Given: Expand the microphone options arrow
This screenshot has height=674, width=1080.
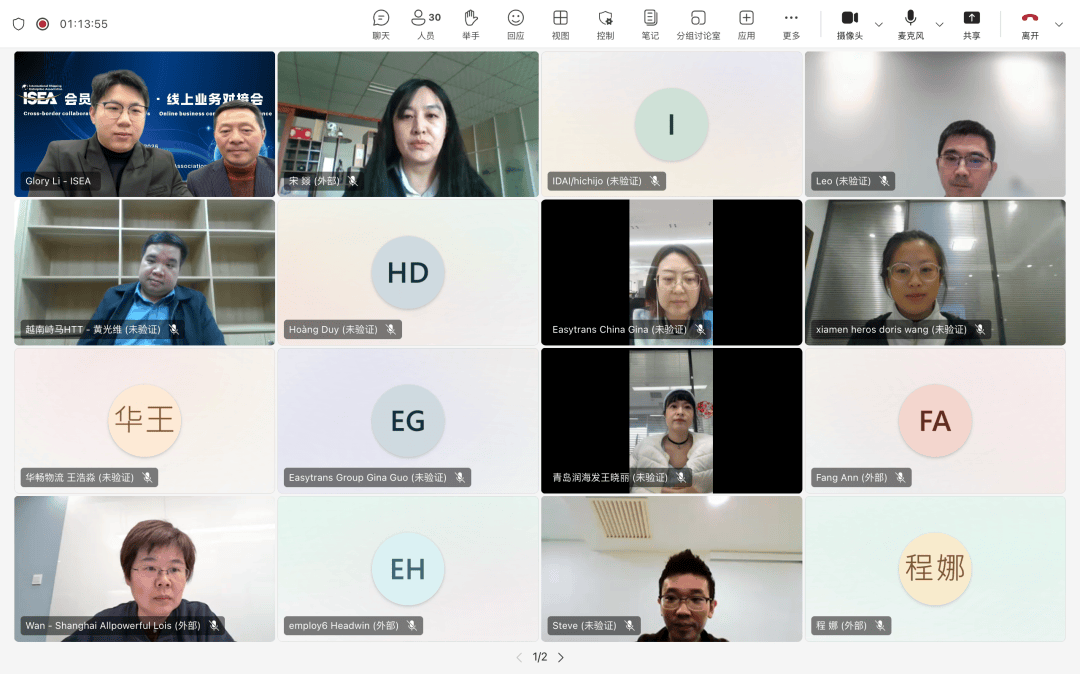Looking at the screenshot, I should point(939,24).
